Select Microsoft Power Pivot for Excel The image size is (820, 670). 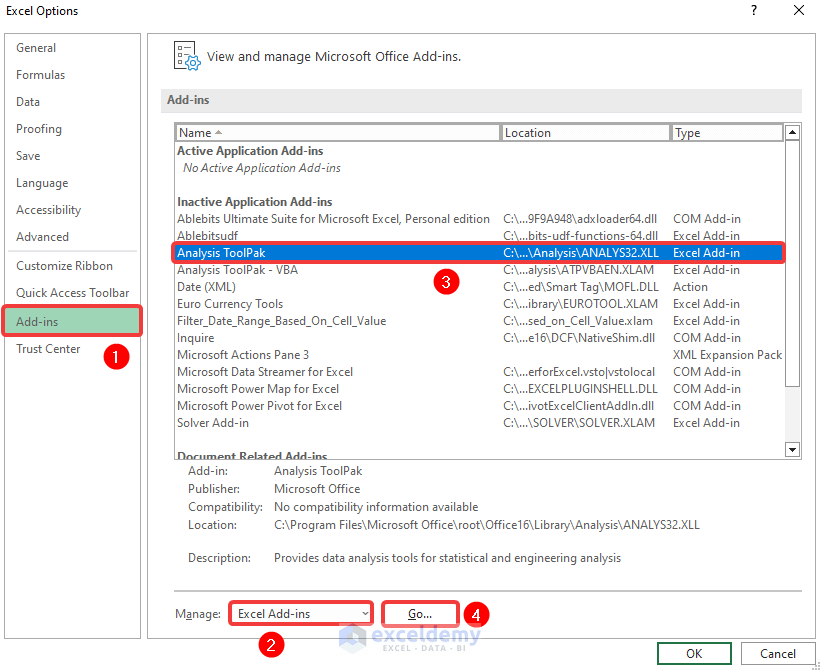pyautogui.click(x=480, y=406)
